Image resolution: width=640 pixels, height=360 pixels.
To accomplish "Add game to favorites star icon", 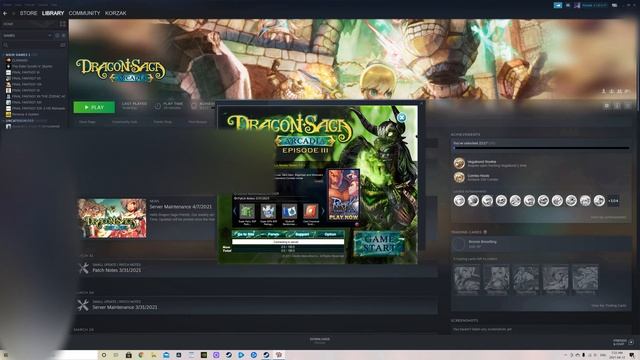I will [628, 106].
